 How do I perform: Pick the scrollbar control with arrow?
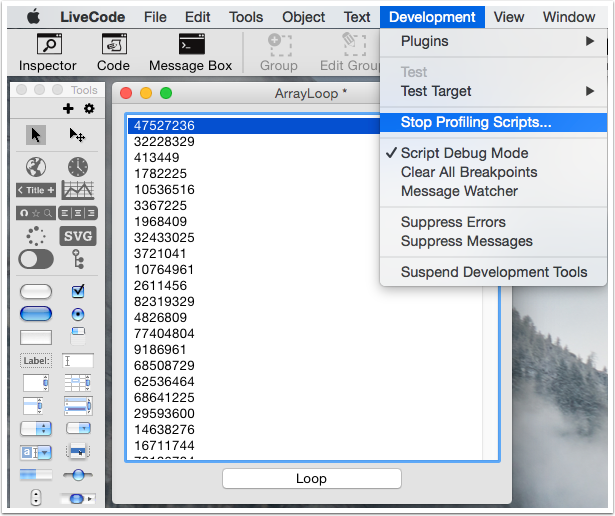click(x=78, y=498)
